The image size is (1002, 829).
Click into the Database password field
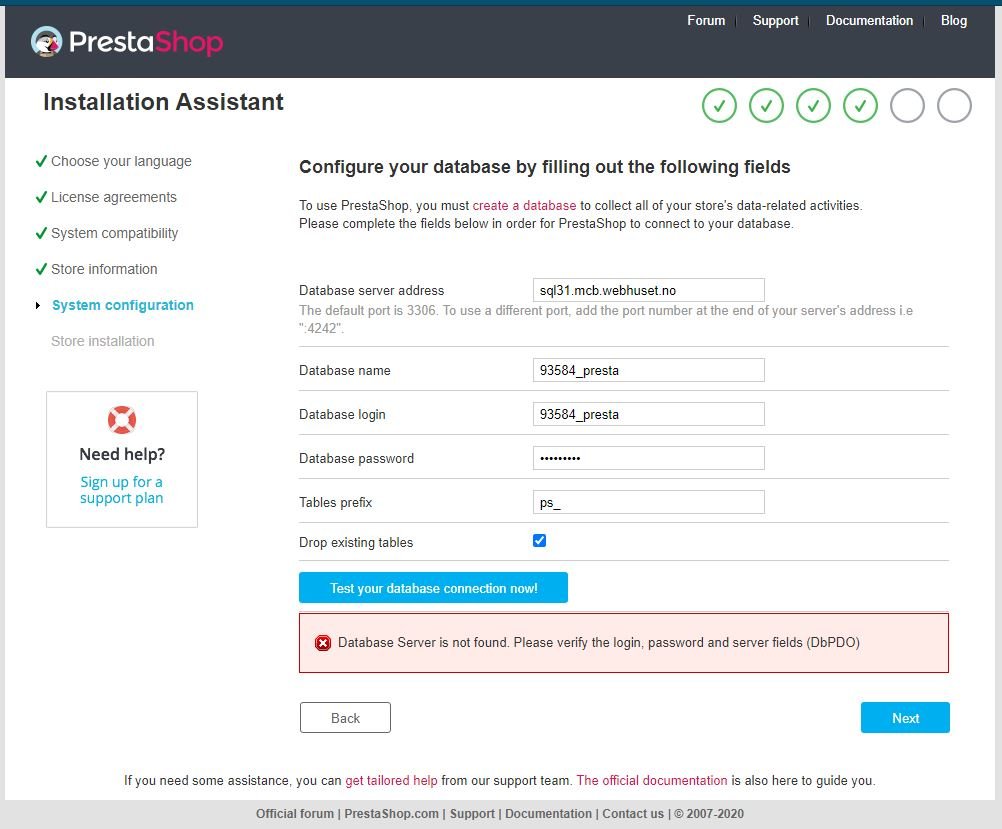click(649, 458)
